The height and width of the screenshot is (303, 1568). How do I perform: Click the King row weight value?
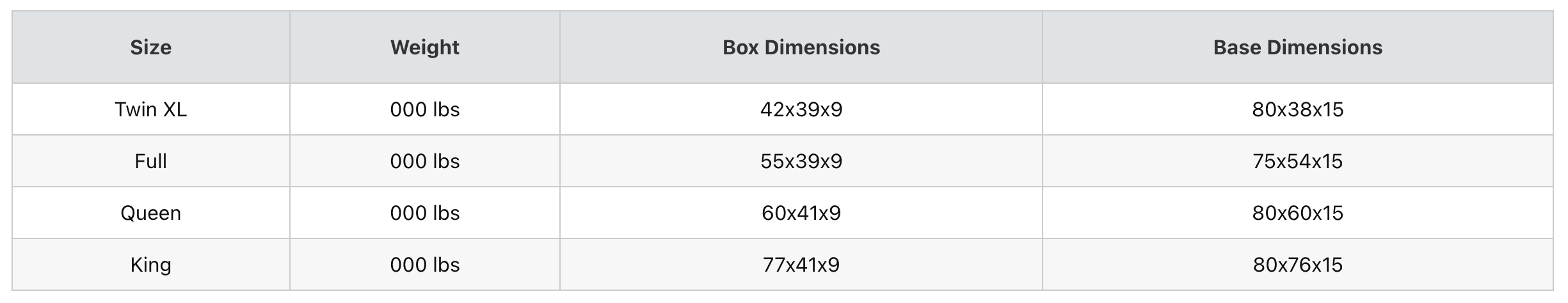click(x=425, y=265)
